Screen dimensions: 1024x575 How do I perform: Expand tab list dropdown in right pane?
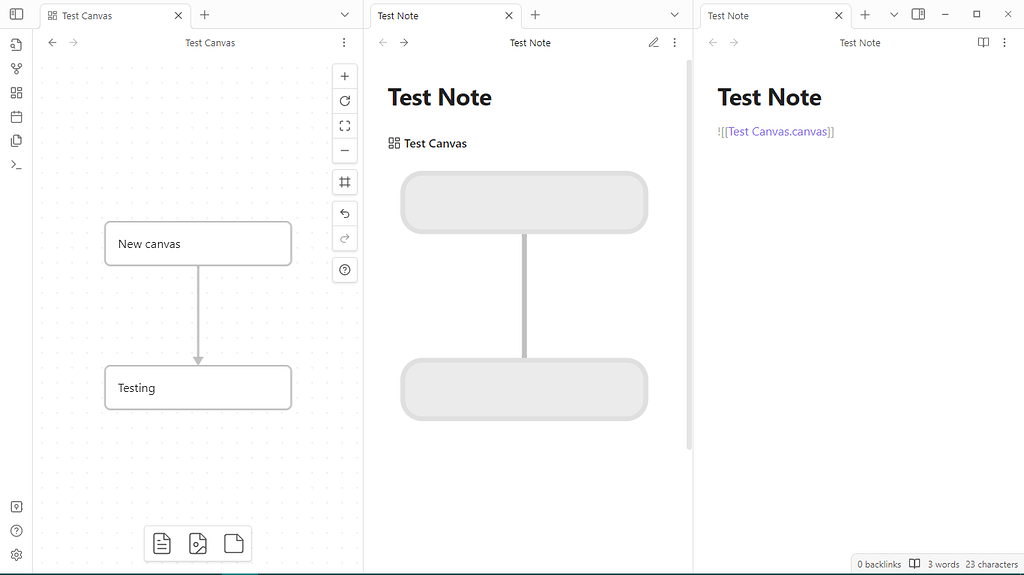tap(894, 15)
